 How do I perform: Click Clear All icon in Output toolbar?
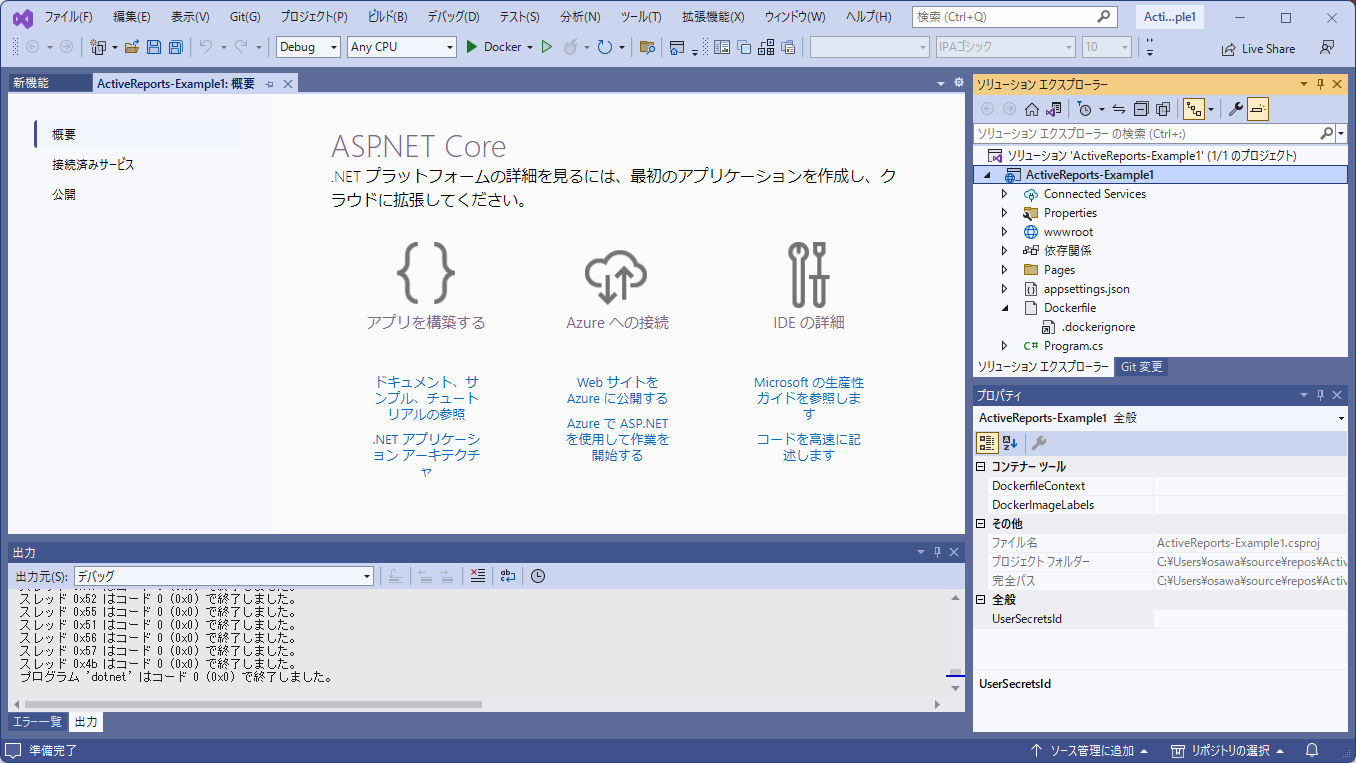tap(478, 576)
